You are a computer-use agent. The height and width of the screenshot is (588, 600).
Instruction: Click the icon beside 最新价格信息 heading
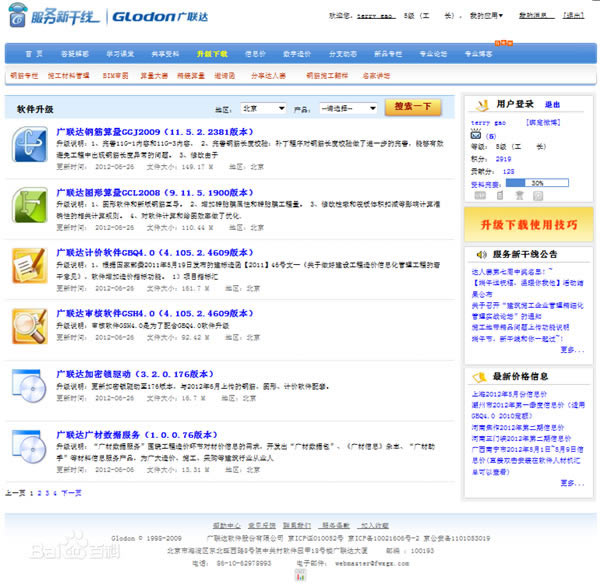coord(479,377)
